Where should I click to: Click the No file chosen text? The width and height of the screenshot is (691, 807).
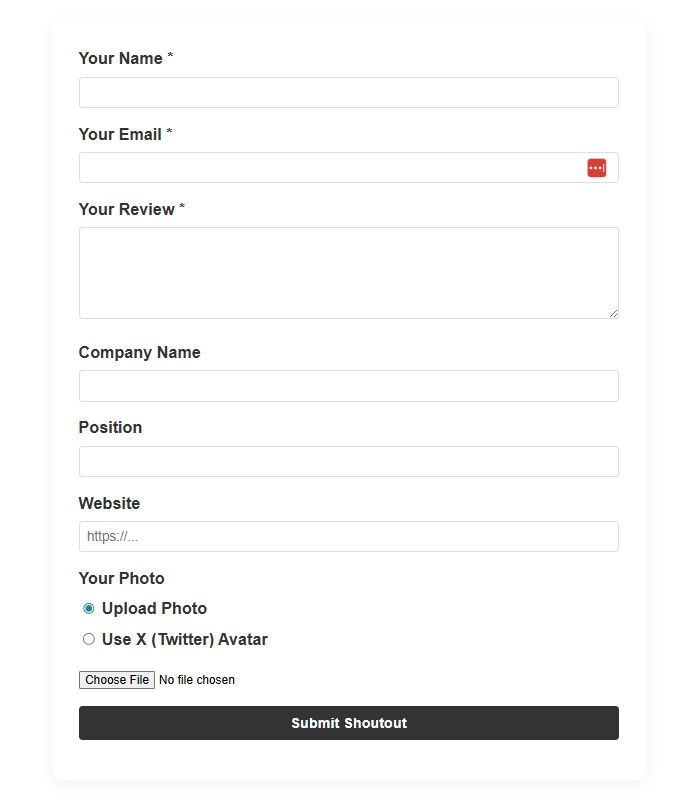196,679
